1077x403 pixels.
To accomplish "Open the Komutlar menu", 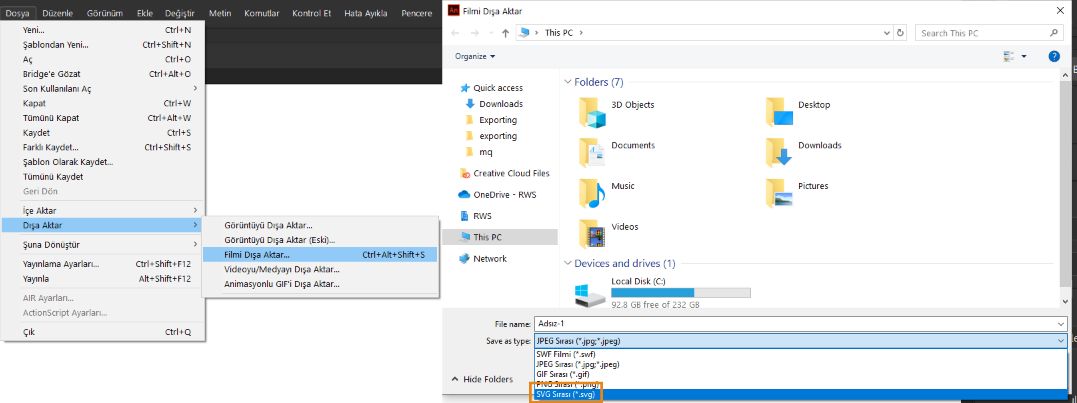I will point(264,13).
